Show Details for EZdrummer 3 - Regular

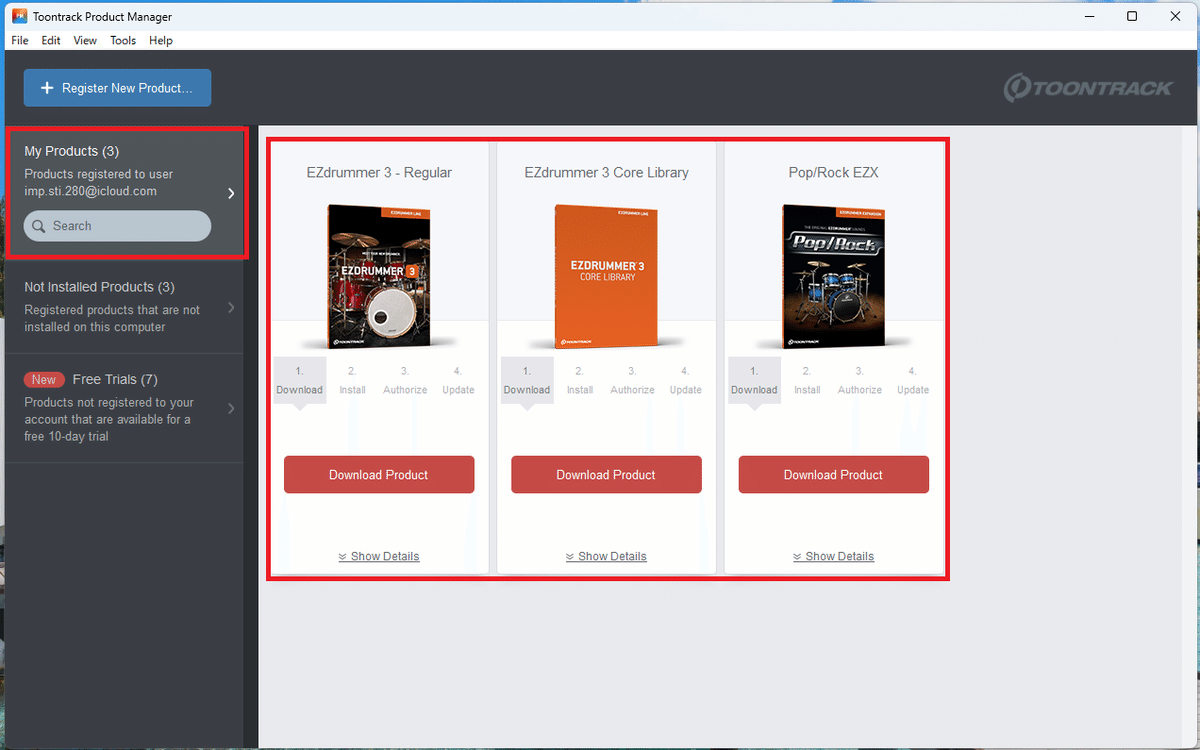[379, 556]
